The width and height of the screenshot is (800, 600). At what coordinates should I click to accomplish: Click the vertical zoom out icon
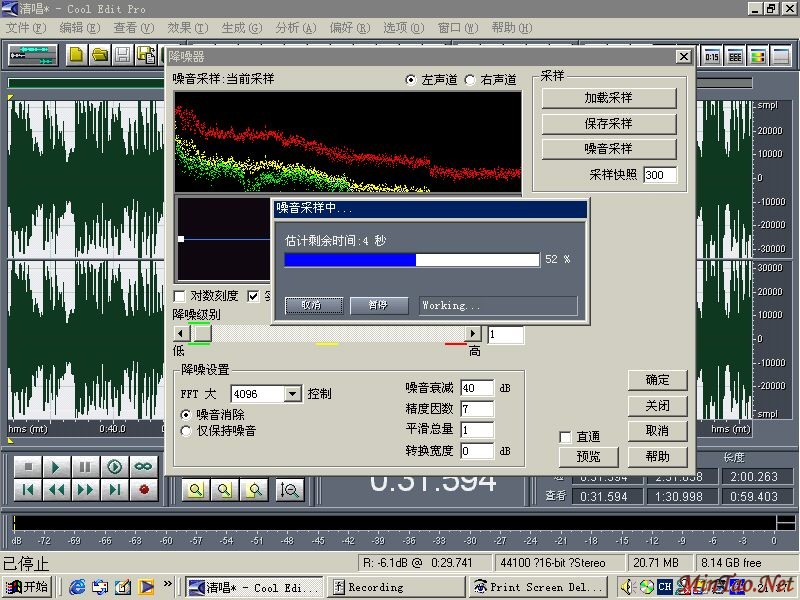291,490
